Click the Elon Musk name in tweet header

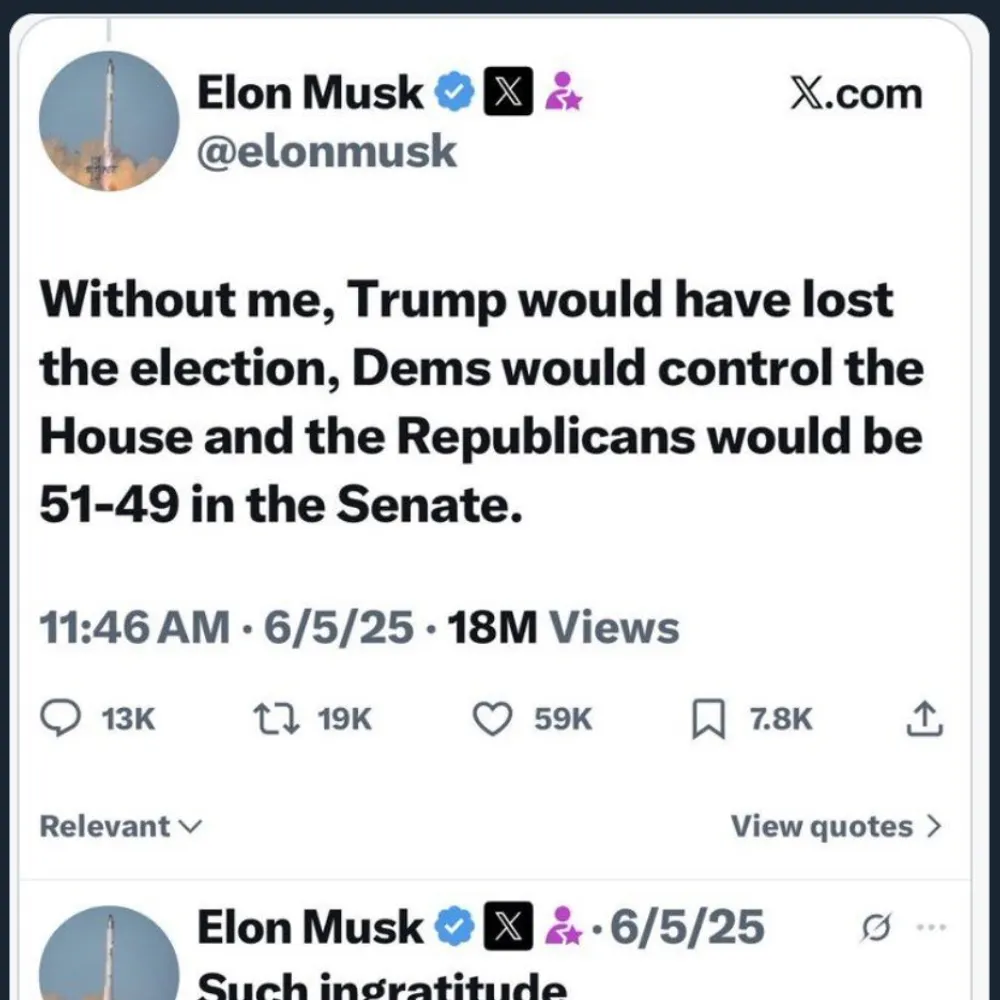pos(311,93)
